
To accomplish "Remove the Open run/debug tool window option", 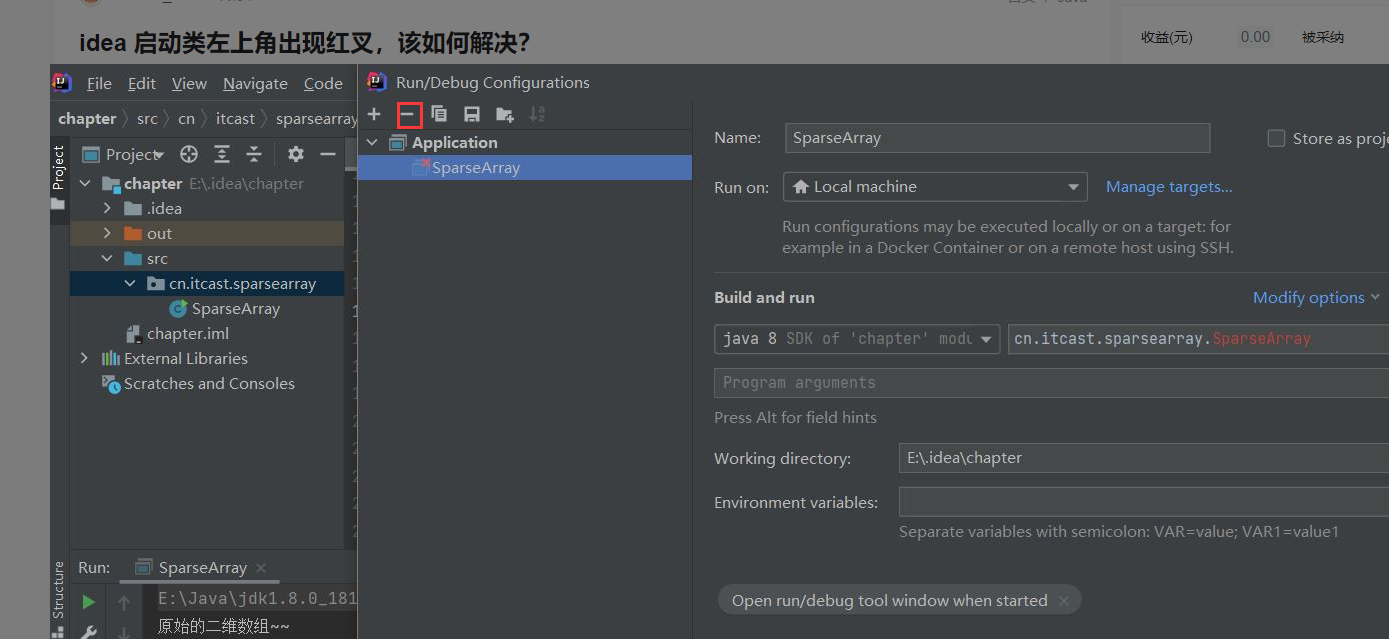I will pos(1064,601).
